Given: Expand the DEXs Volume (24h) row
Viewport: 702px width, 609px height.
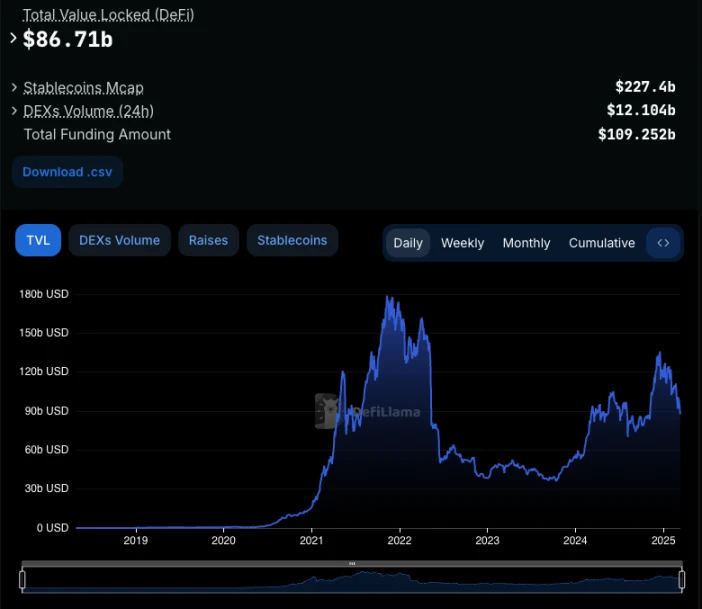Looking at the screenshot, I should coord(14,111).
